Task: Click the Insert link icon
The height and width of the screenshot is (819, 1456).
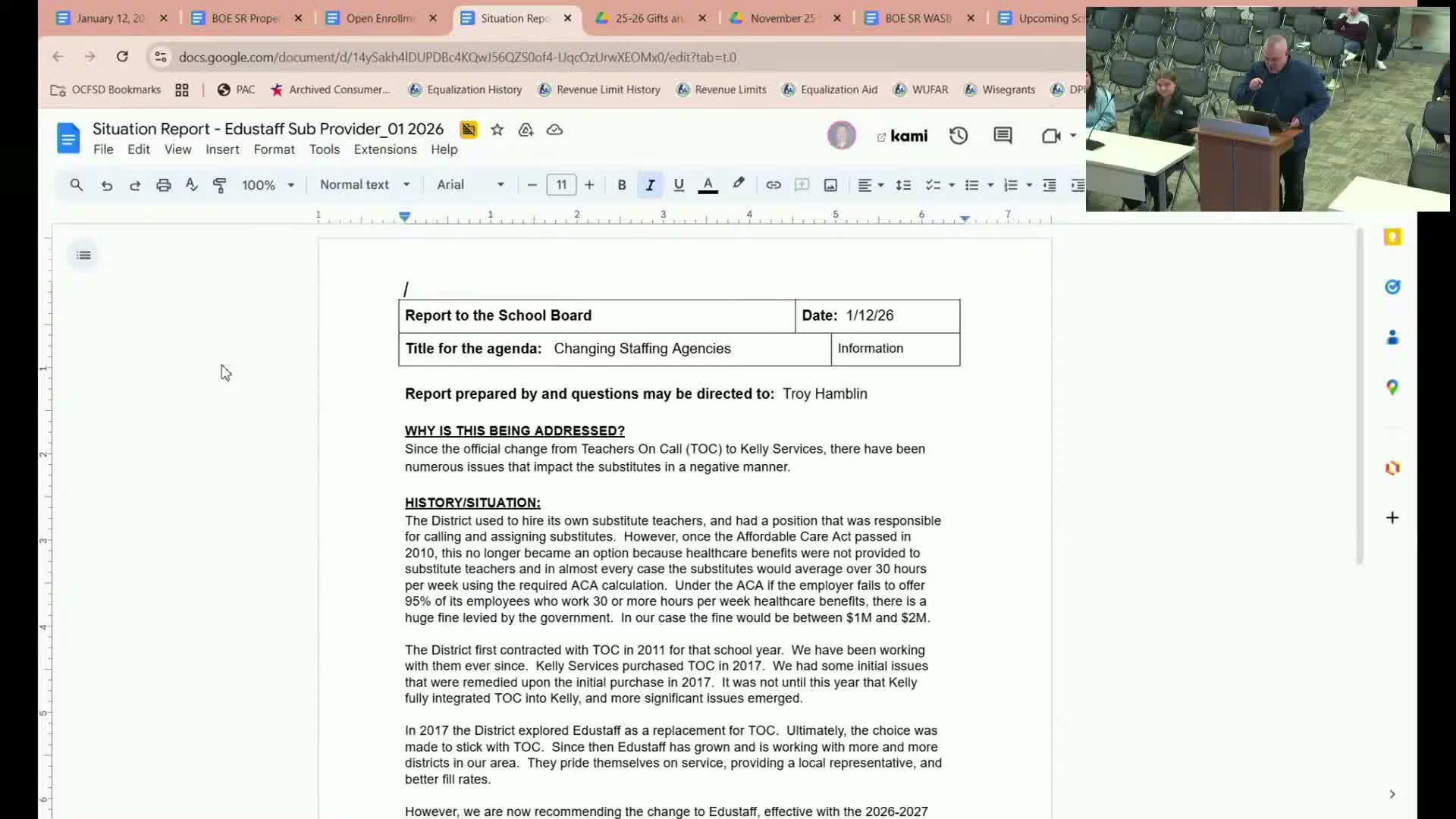Action: [773, 185]
